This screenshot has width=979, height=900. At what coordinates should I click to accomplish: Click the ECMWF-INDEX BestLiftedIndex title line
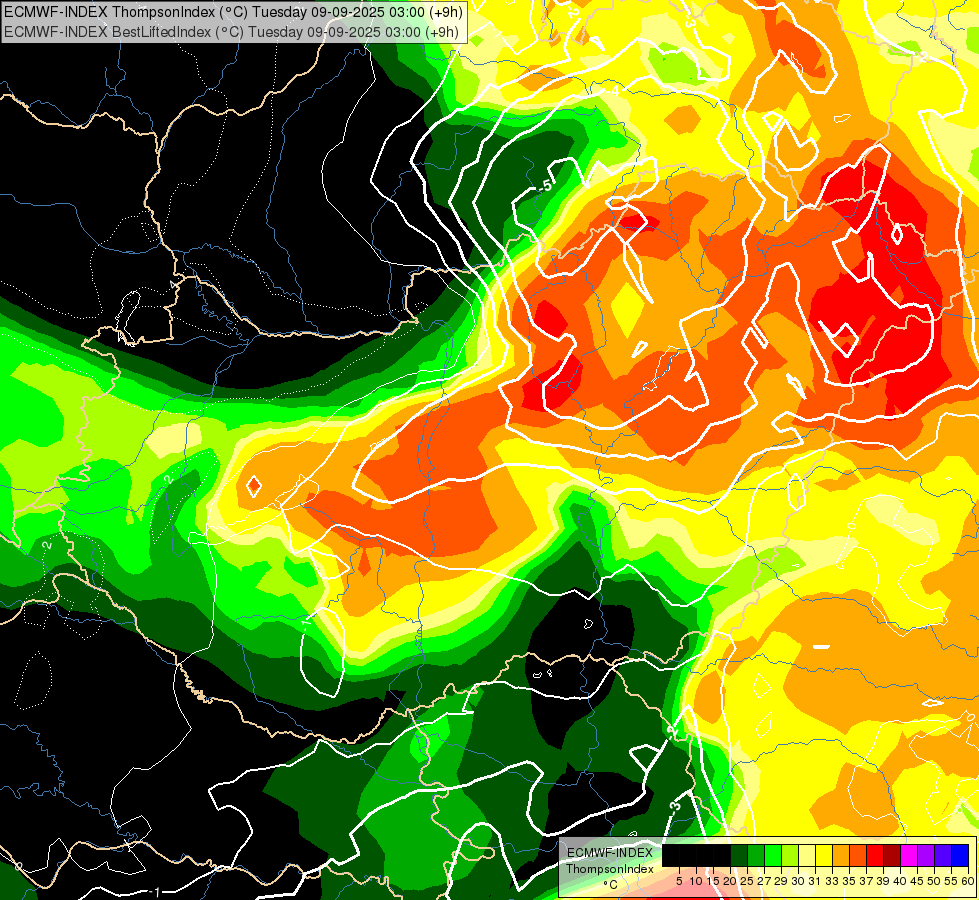232,32
